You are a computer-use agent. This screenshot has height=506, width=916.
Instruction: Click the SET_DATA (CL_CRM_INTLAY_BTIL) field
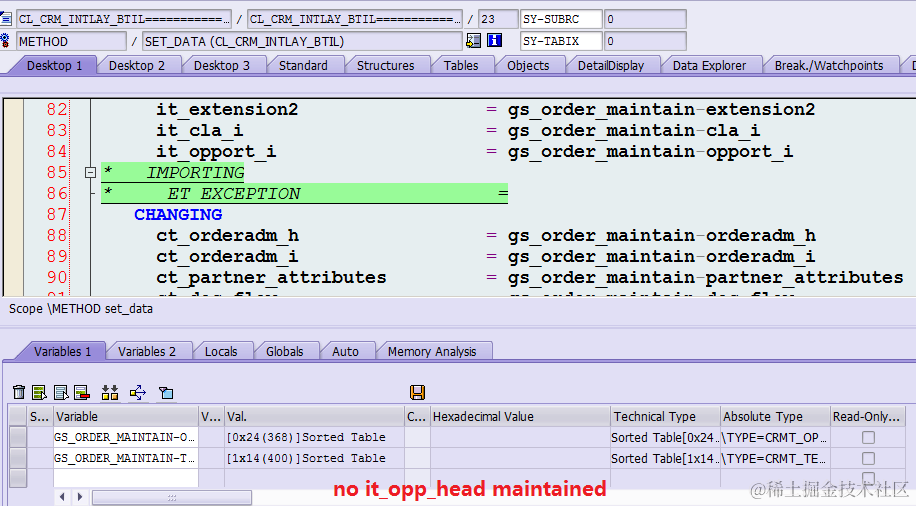click(302, 41)
